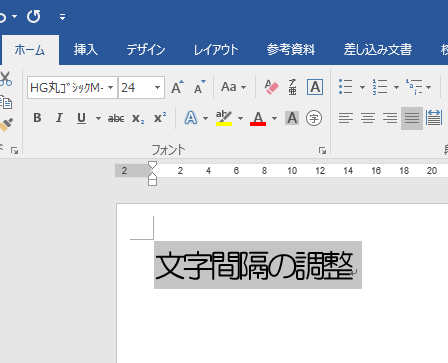Open the Numbering dropdown arrow
The image size is (448, 363).
396,87
